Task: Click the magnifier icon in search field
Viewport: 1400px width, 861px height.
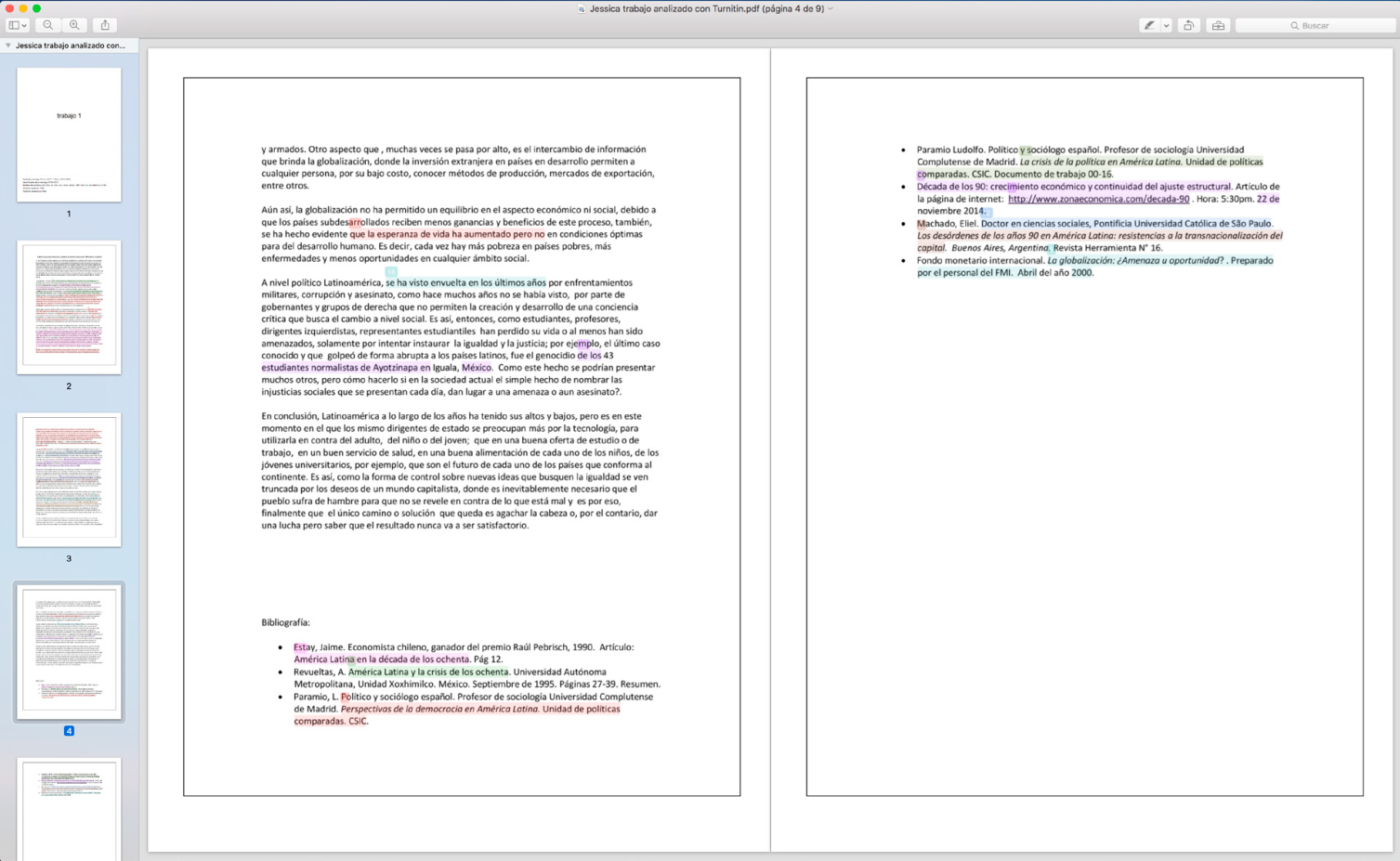Action: pyautogui.click(x=1294, y=26)
